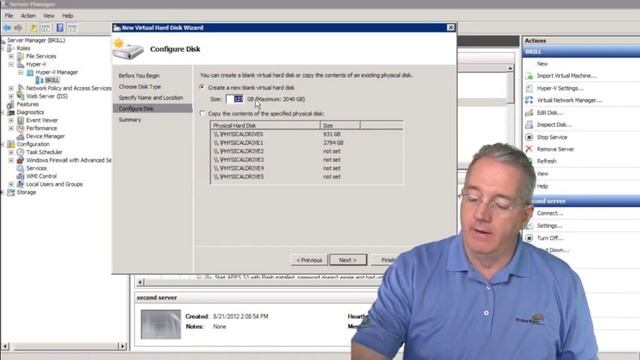This screenshot has height=360, width=640.
Task: Select the Event Viewer icon
Action: pyautogui.click(x=20, y=120)
